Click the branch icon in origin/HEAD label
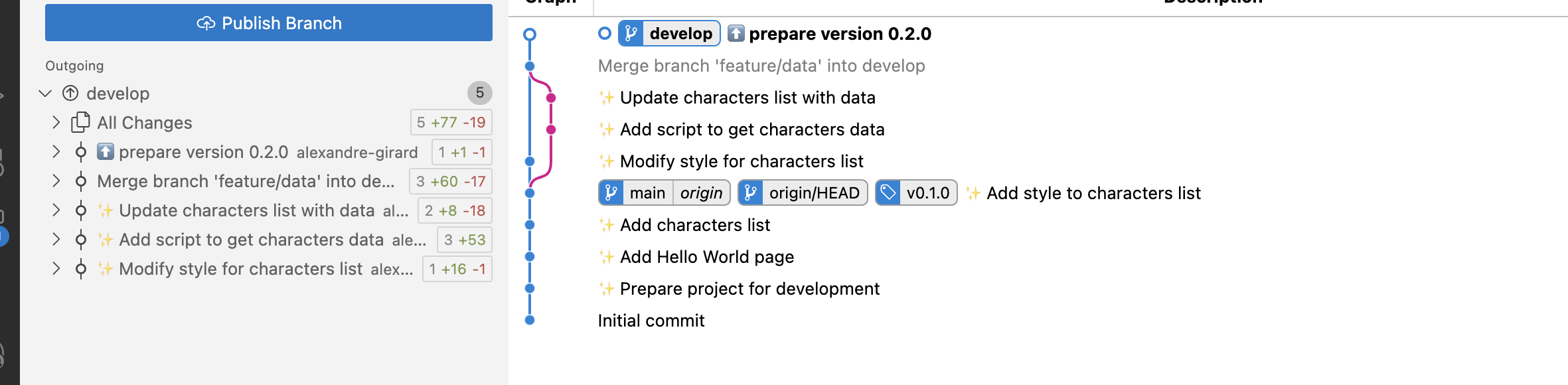The width and height of the screenshot is (1568, 385). (x=750, y=193)
